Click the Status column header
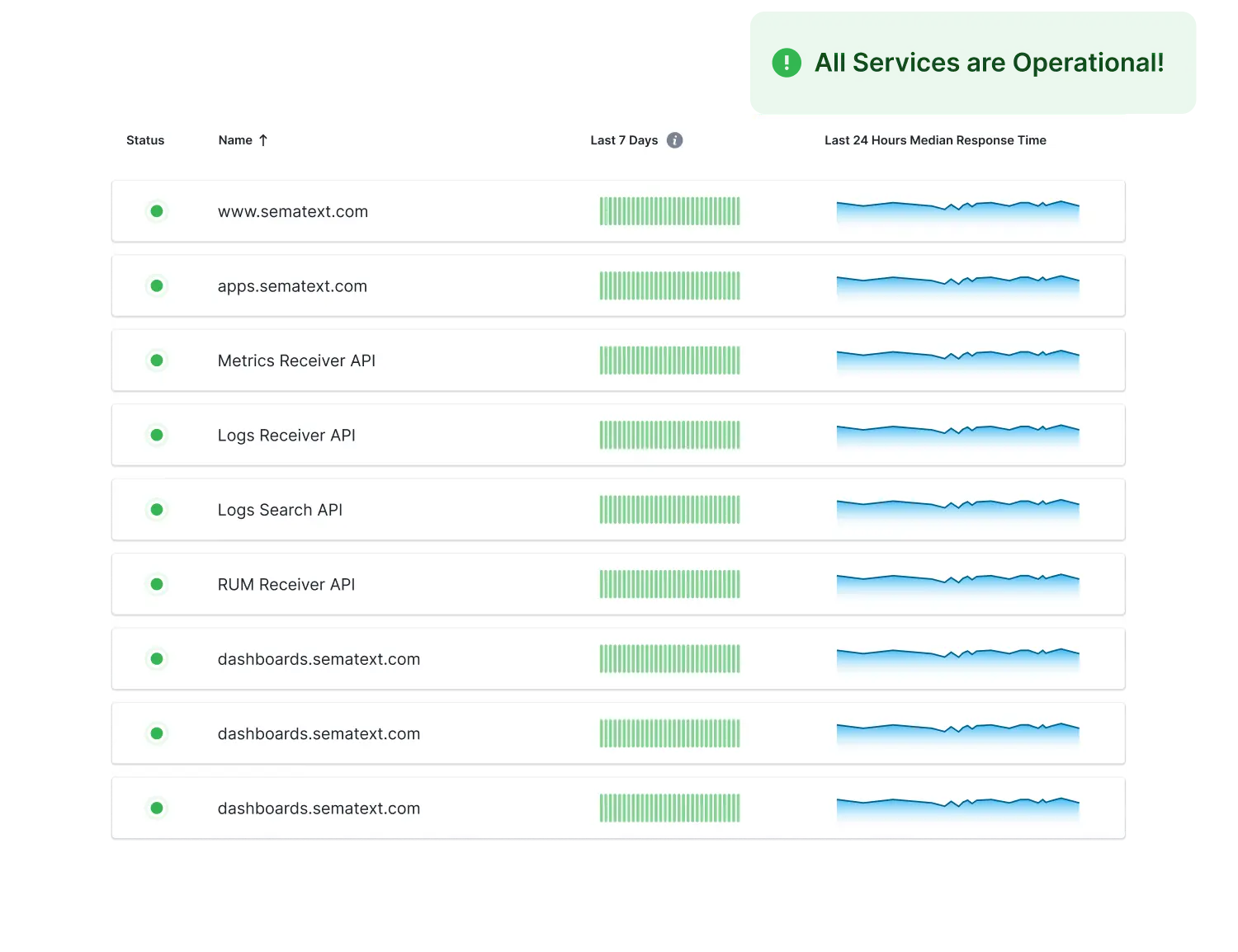 point(145,140)
